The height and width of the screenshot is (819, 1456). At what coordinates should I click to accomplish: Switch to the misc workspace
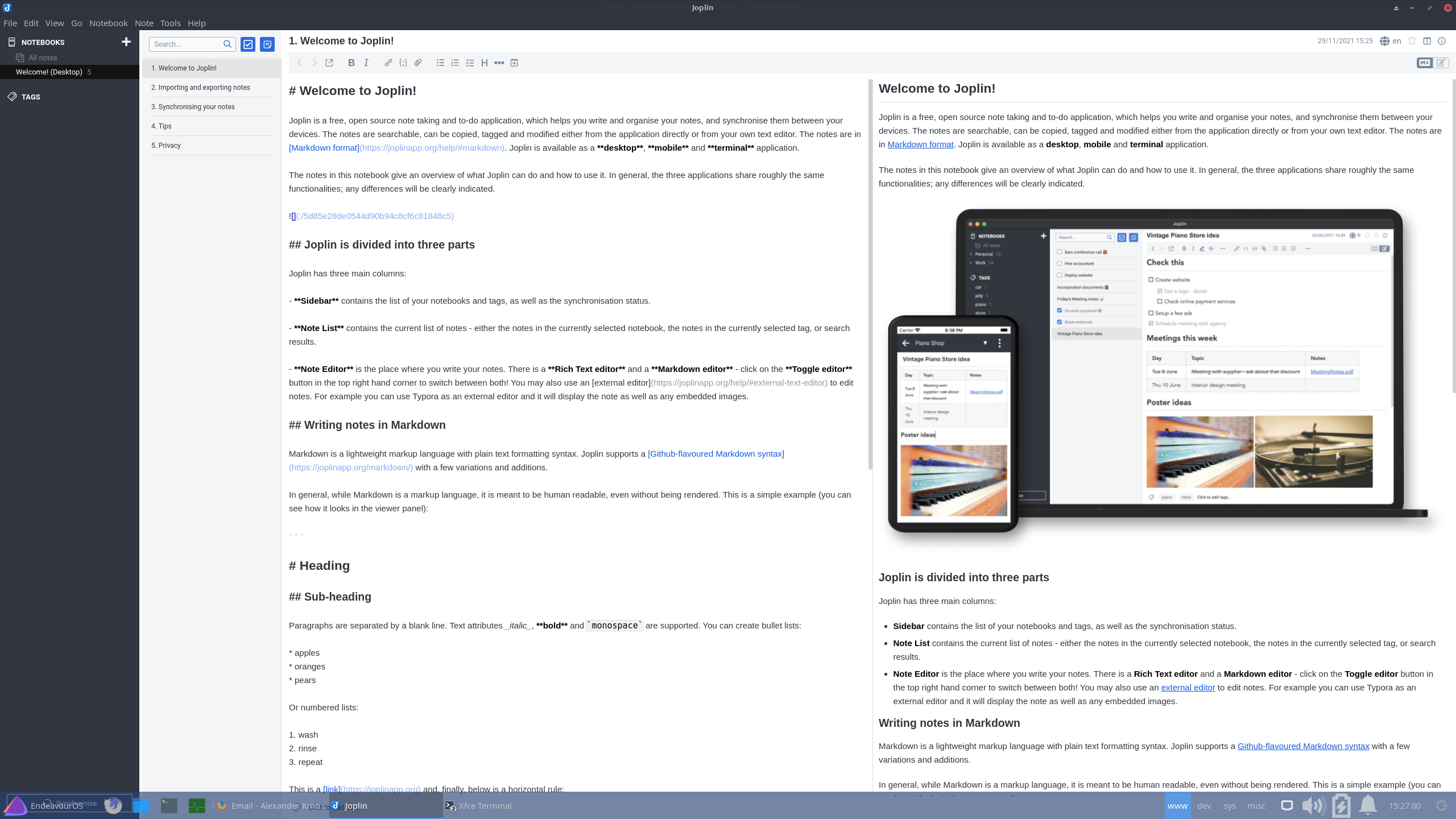pos(1256,805)
